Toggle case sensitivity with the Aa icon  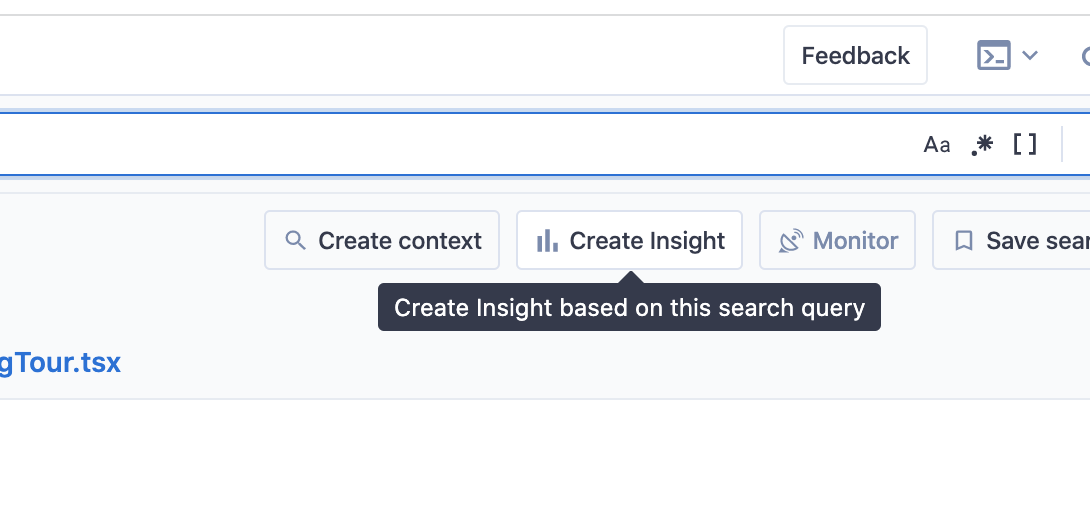click(x=936, y=145)
